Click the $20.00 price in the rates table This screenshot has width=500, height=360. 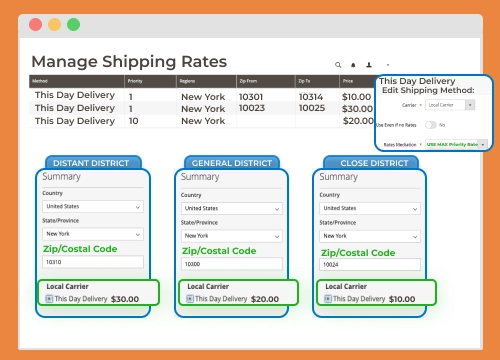[358, 121]
